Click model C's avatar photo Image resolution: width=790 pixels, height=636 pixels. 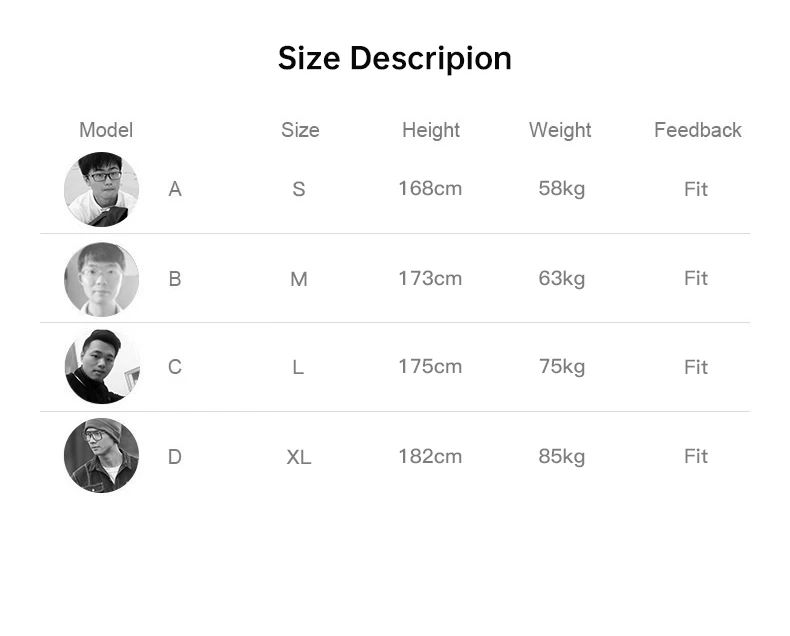click(x=101, y=367)
